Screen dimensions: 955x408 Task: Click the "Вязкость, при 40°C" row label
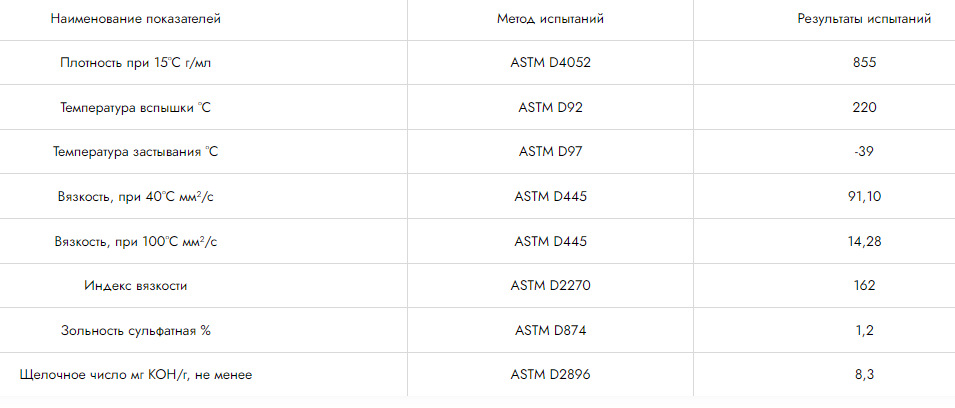136,197
